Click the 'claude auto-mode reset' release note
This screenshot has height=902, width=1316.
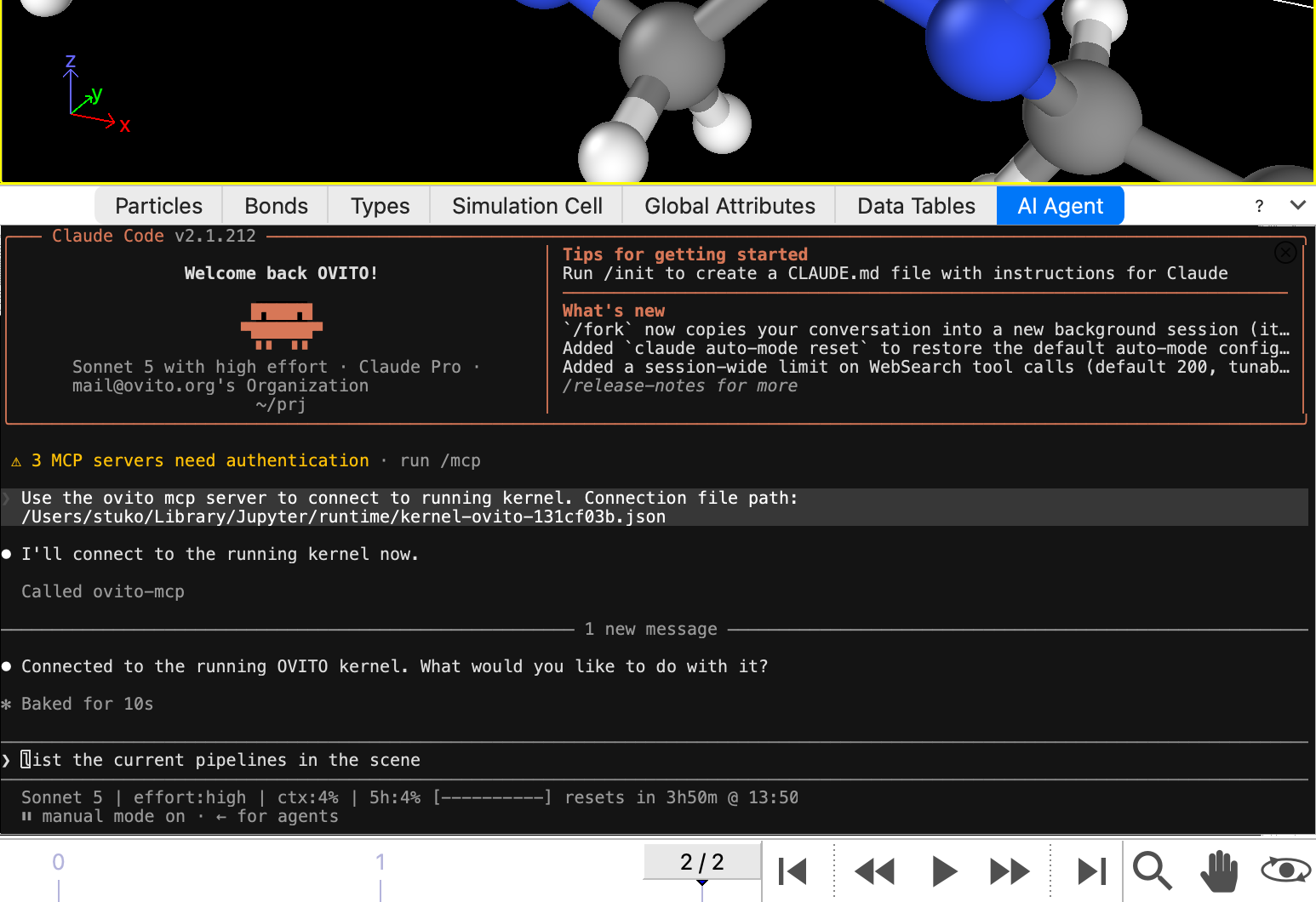point(926,348)
